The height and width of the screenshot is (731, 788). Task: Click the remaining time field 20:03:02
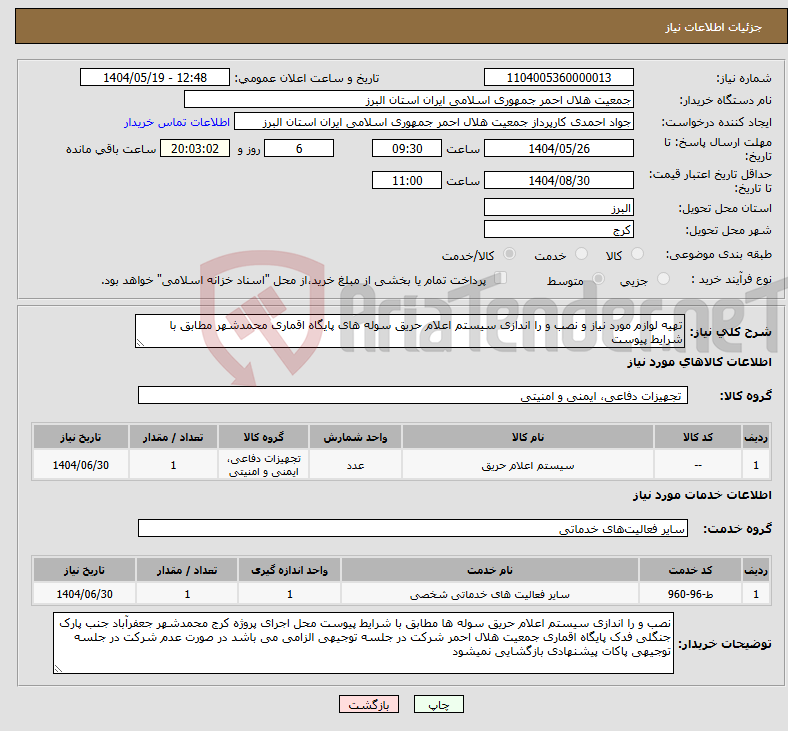coord(195,148)
